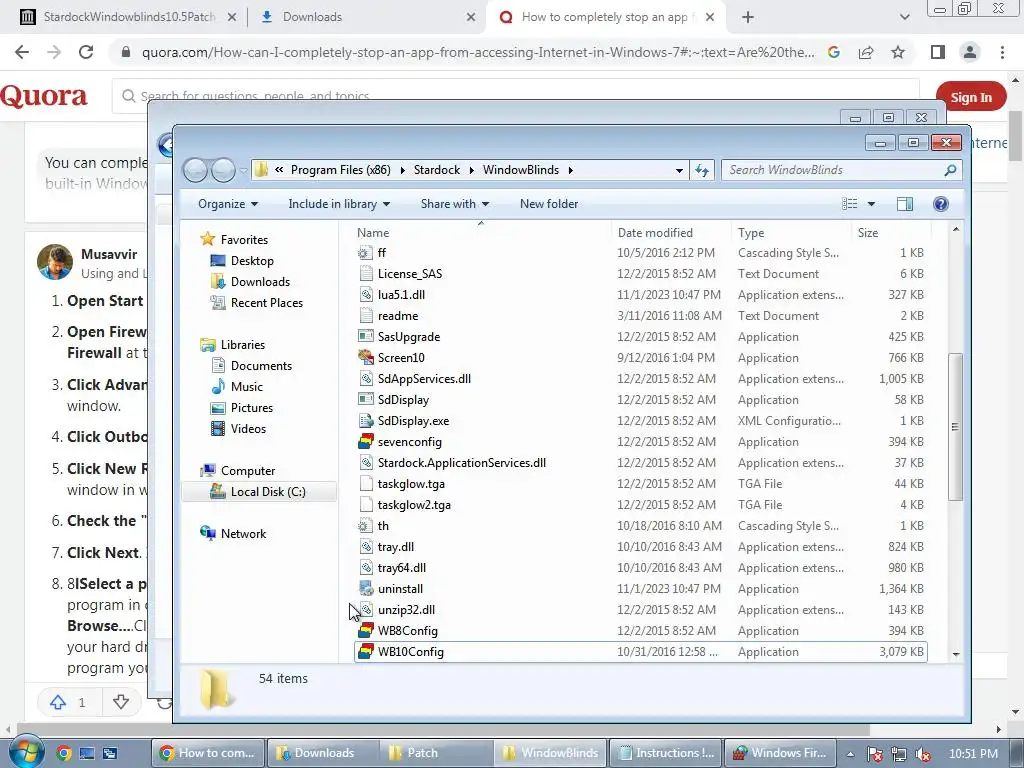This screenshot has height=768, width=1024.
Task: Show hidden system tray icons
Action: tap(850, 754)
